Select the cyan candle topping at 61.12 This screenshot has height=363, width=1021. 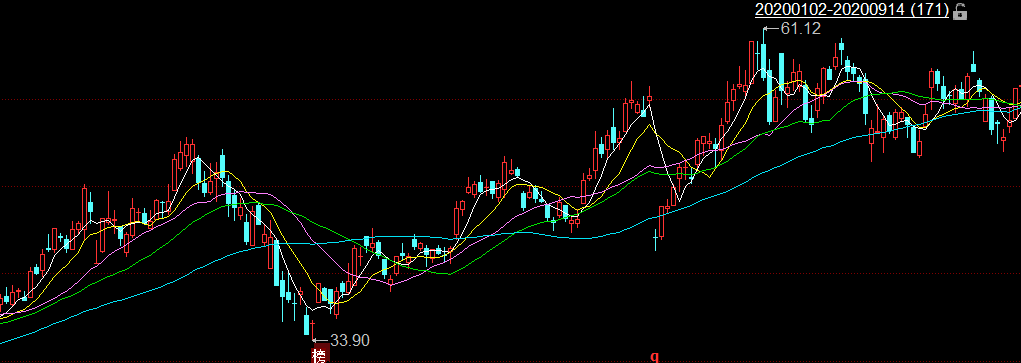click(763, 55)
